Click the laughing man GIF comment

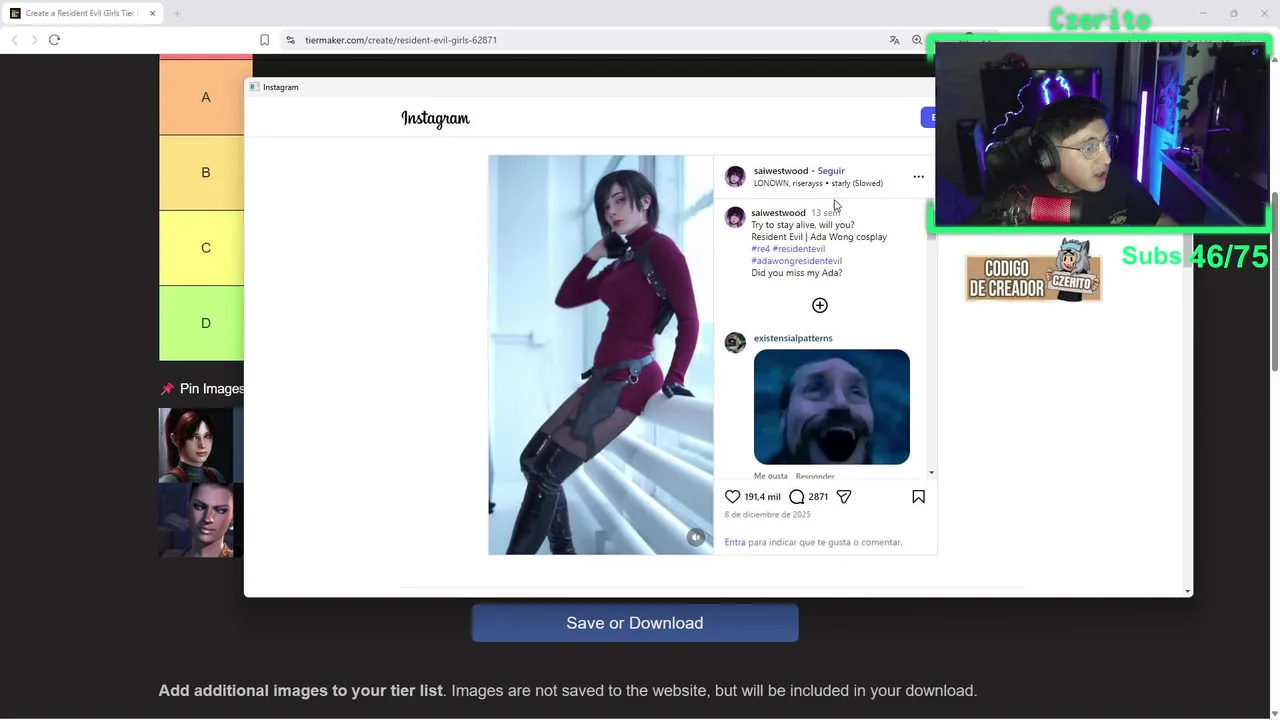pos(832,407)
